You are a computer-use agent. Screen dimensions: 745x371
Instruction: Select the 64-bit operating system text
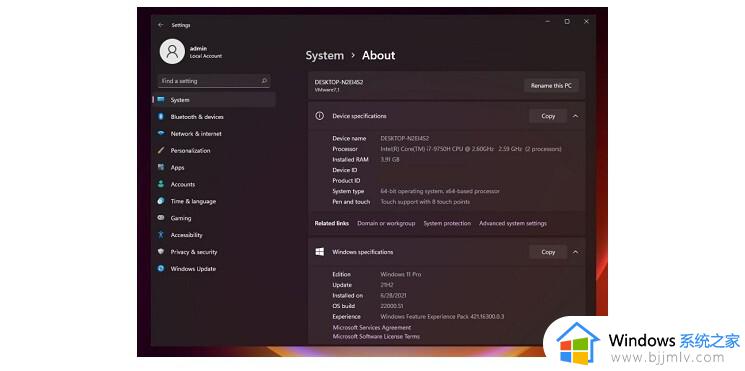[x=440, y=191]
